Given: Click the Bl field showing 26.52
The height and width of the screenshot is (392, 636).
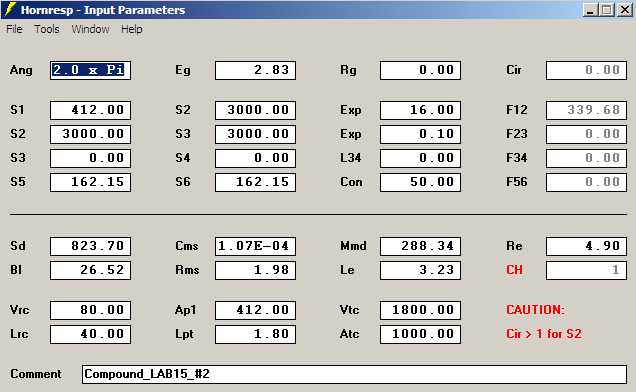Looking at the screenshot, I should tap(90, 270).
